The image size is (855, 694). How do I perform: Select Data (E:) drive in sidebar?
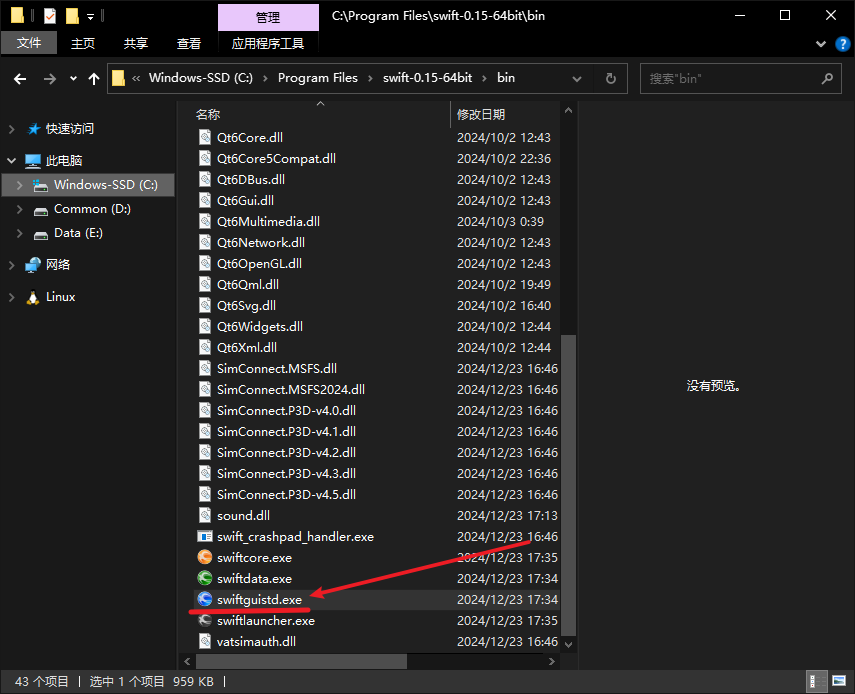click(78, 233)
